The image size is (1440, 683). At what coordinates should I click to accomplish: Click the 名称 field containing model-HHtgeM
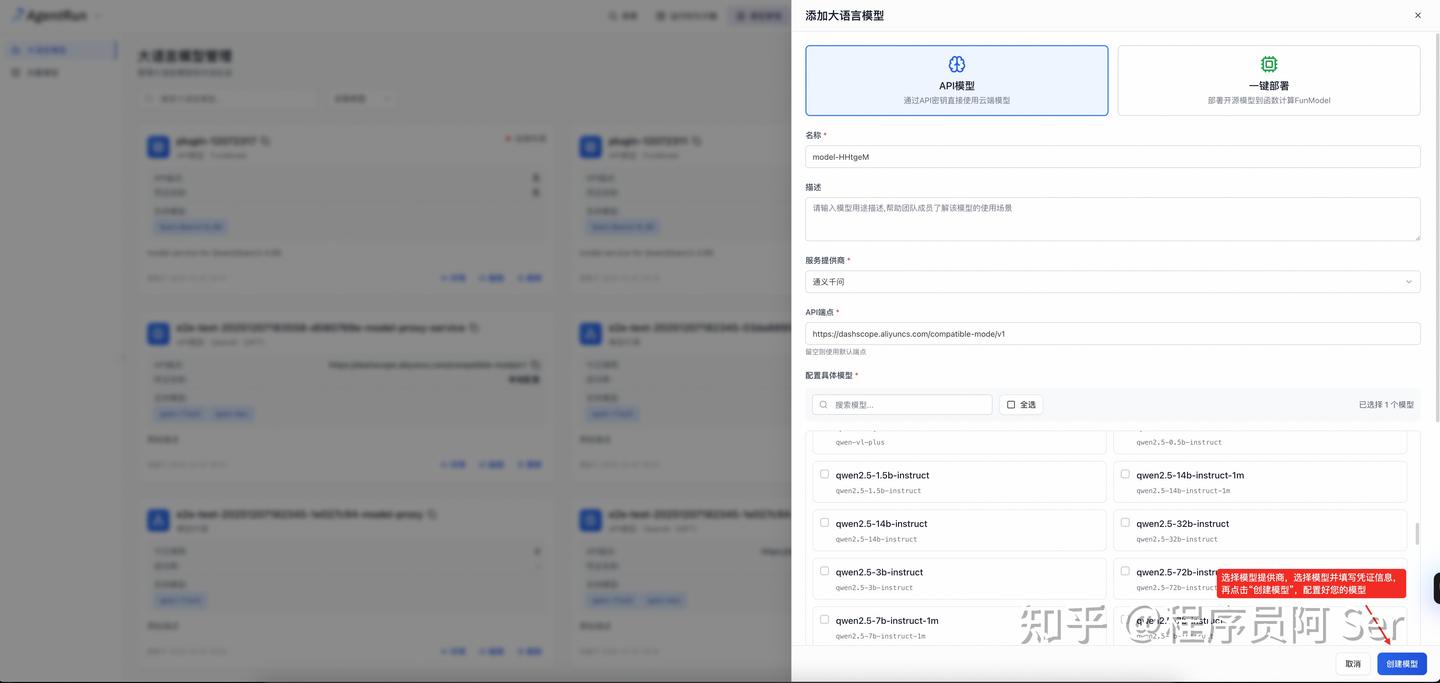point(1113,157)
